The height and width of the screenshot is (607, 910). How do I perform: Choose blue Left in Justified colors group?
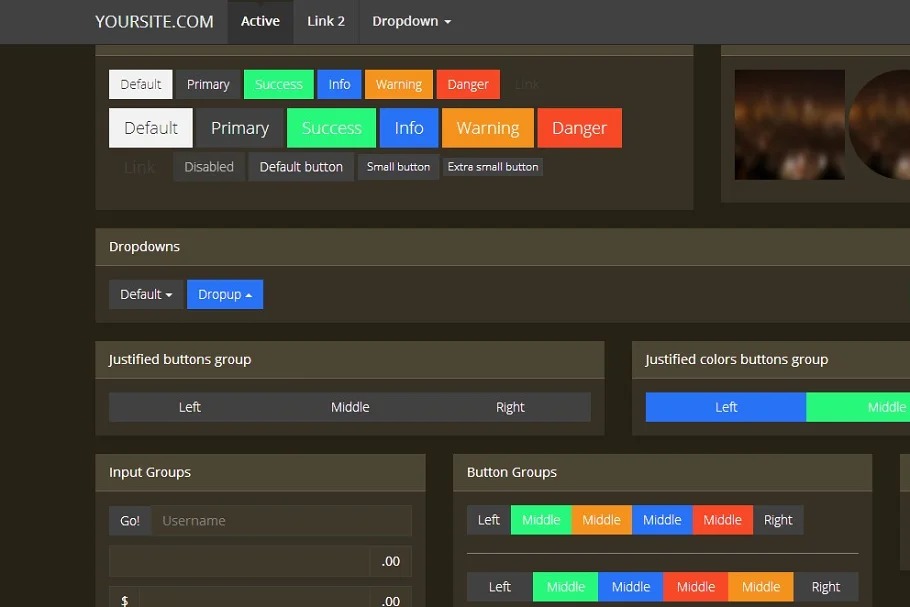726,407
